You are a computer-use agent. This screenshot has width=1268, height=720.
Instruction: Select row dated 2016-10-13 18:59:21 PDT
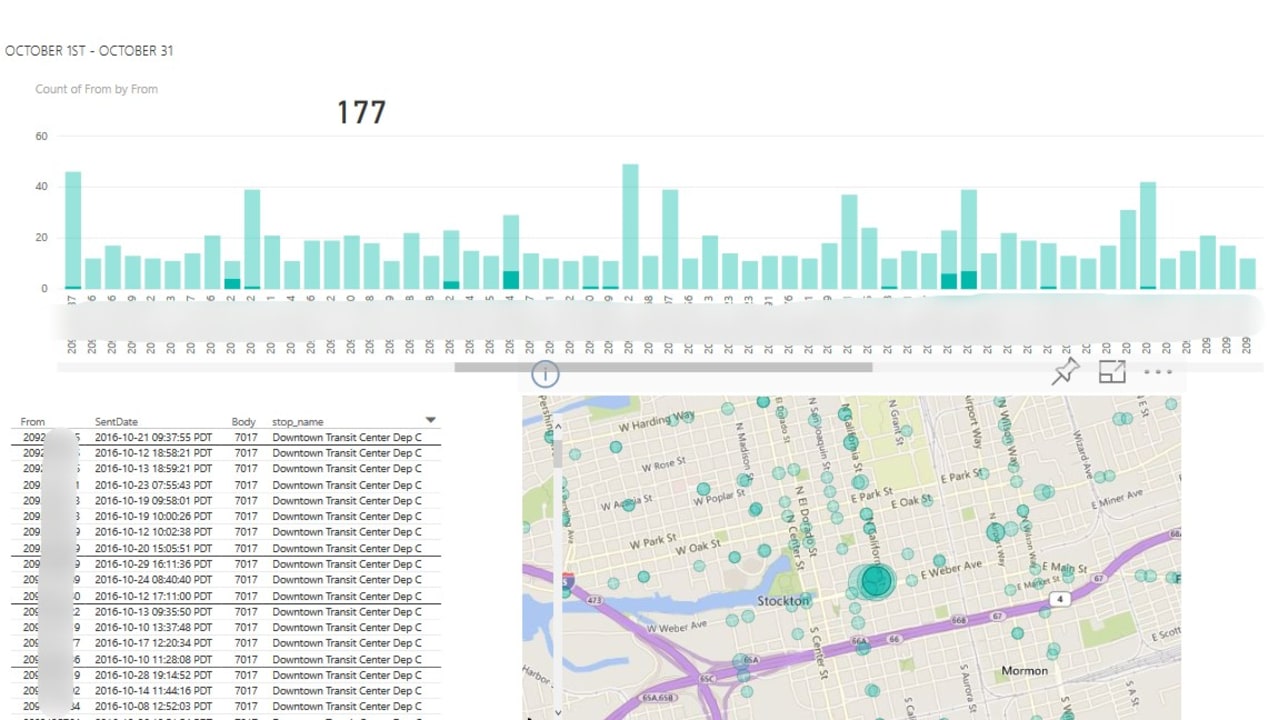pos(226,469)
